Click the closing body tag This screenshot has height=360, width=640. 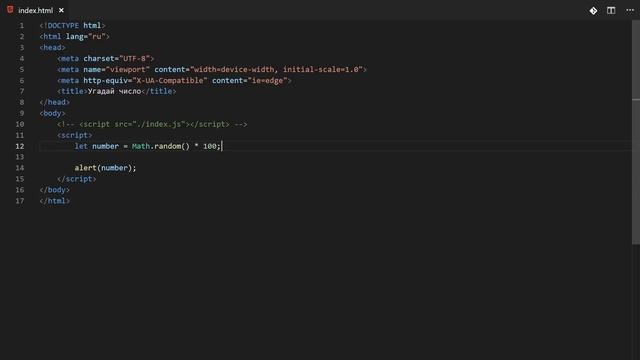coord(55,190)
